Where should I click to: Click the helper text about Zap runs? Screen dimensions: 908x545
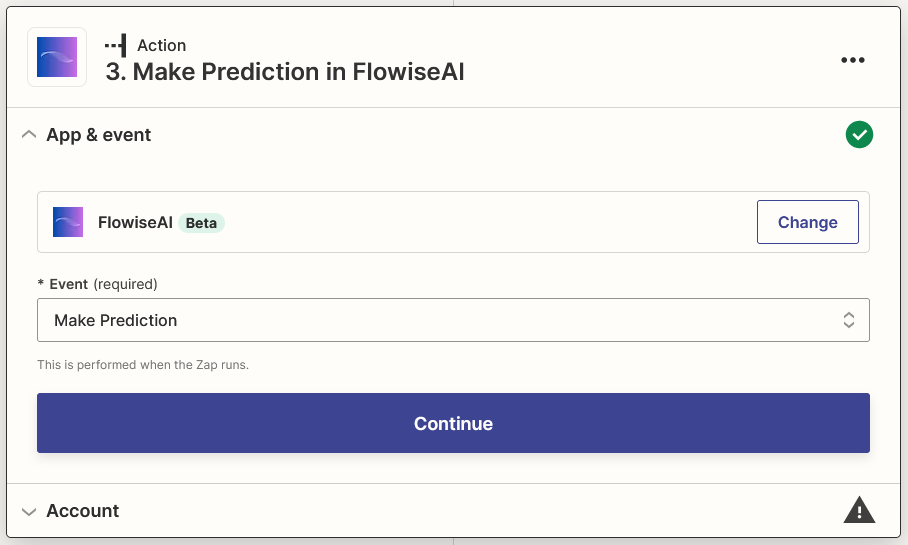coord(143,365)
